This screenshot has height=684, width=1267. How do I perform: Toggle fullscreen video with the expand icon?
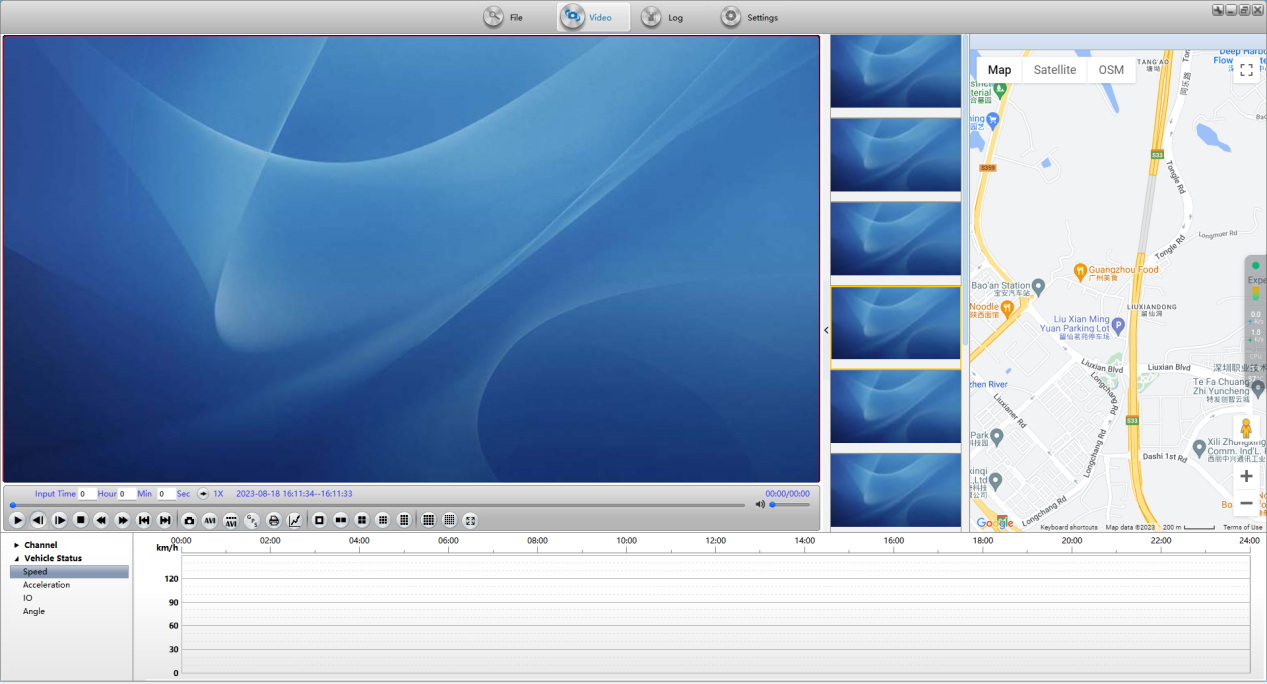471,520
